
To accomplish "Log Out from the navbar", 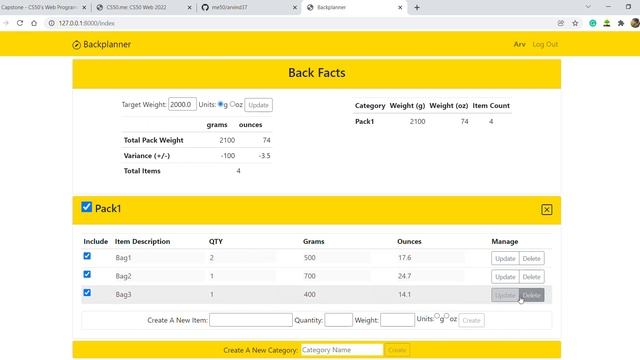I will (545, 44).
